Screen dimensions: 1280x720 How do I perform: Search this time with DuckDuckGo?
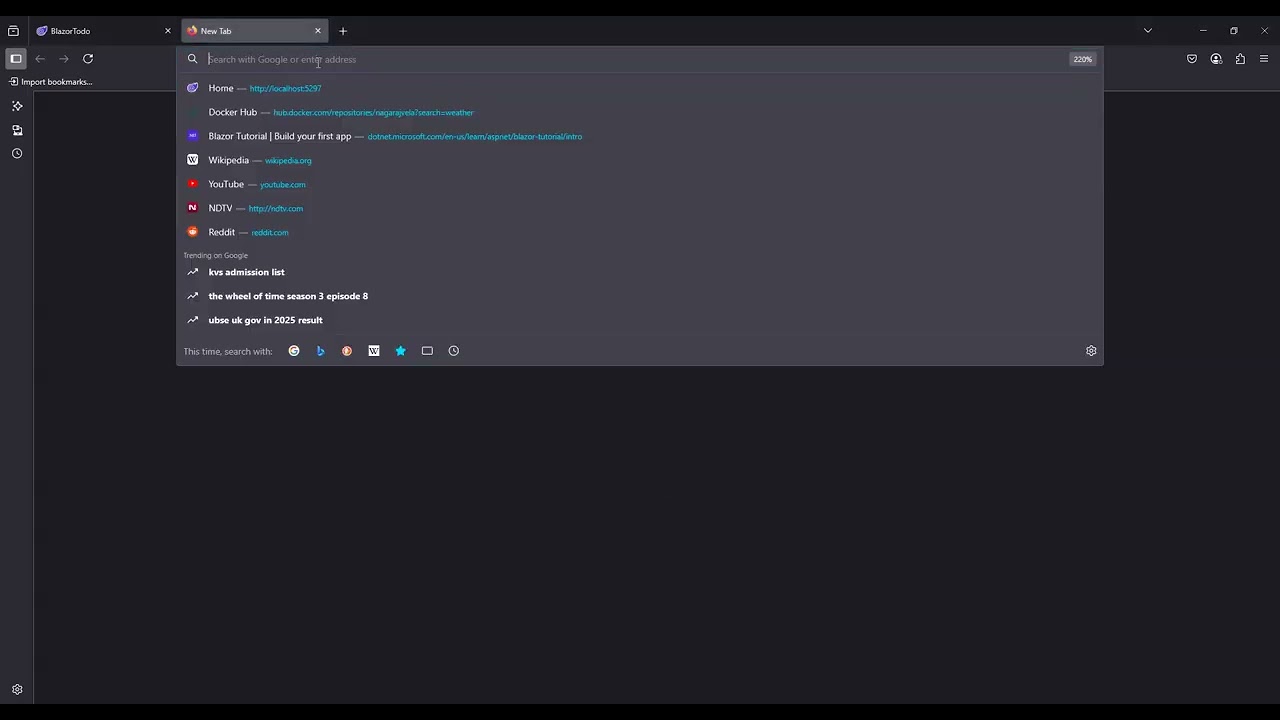(347, 351)
